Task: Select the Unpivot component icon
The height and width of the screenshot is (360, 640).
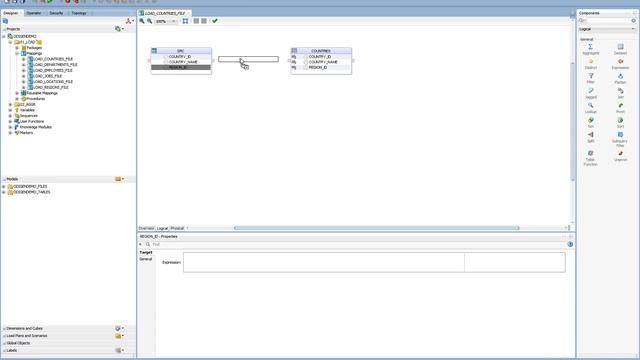Action: [620, 153]
